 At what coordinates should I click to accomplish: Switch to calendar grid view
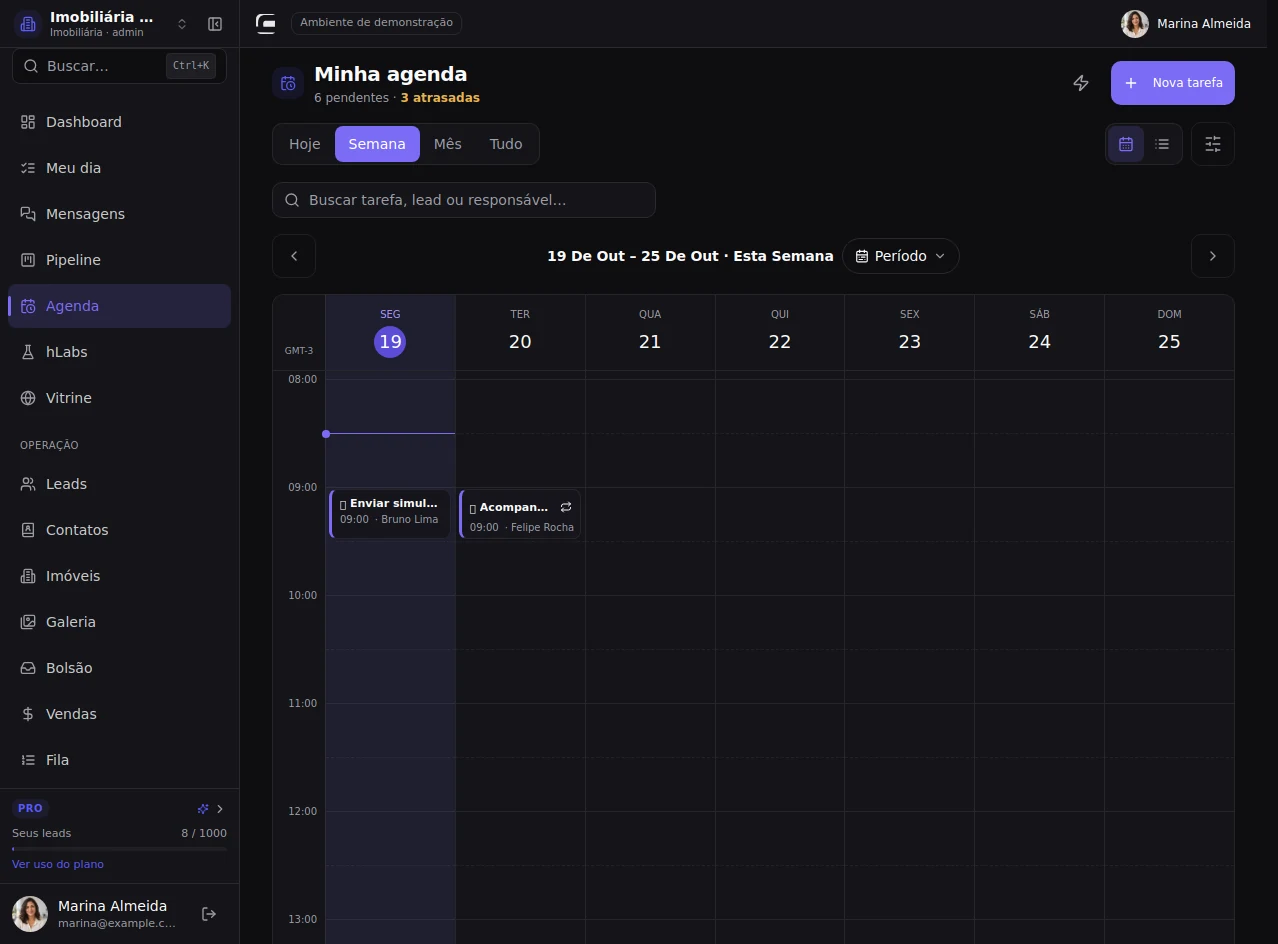coord(1126,144)
